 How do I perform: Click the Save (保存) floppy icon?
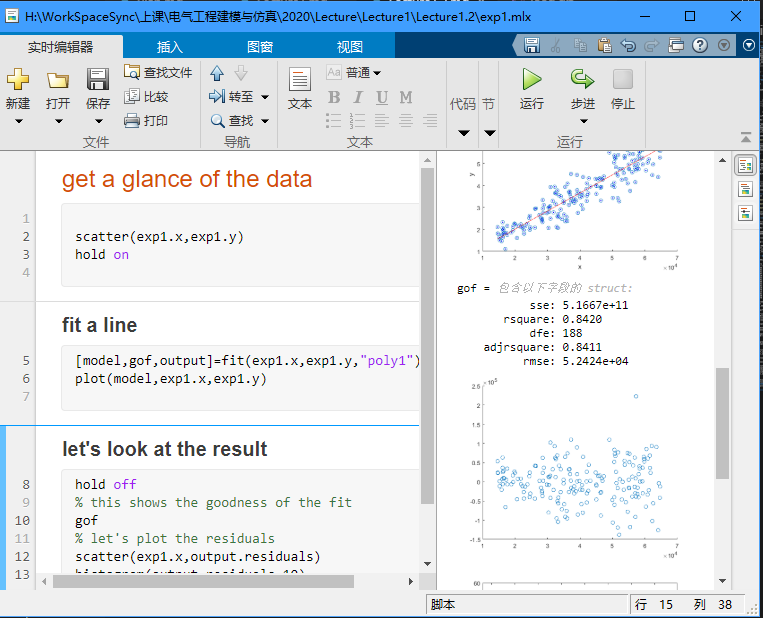point(97,80)
